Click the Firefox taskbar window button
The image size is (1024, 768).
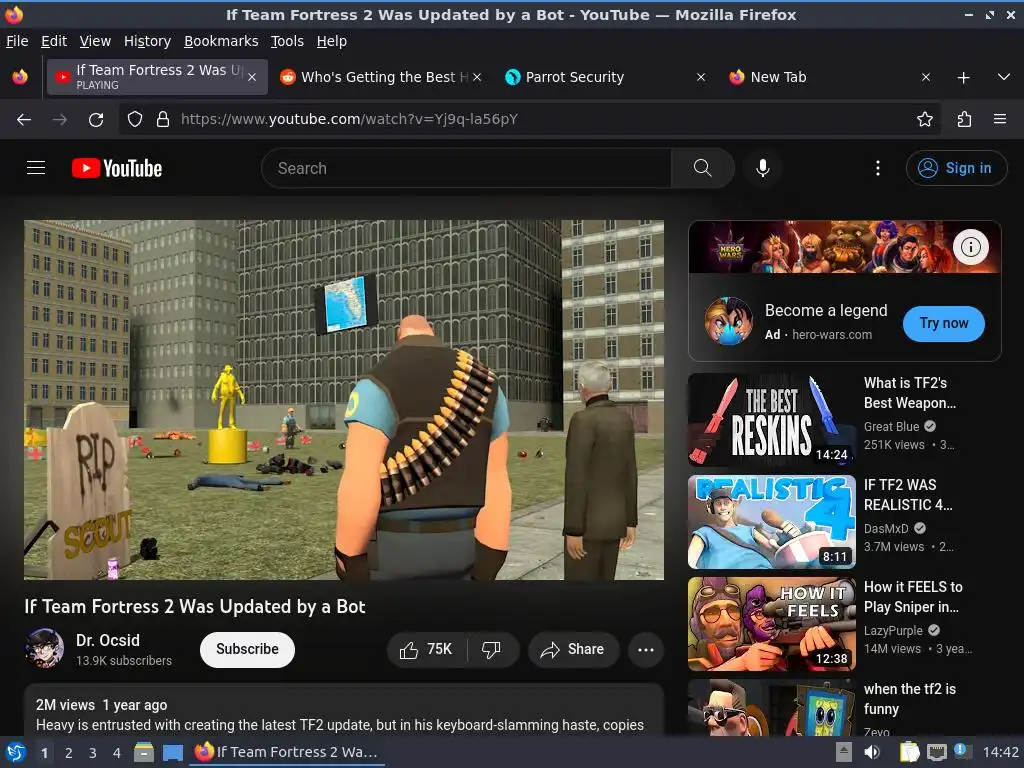tap(287, 752)
